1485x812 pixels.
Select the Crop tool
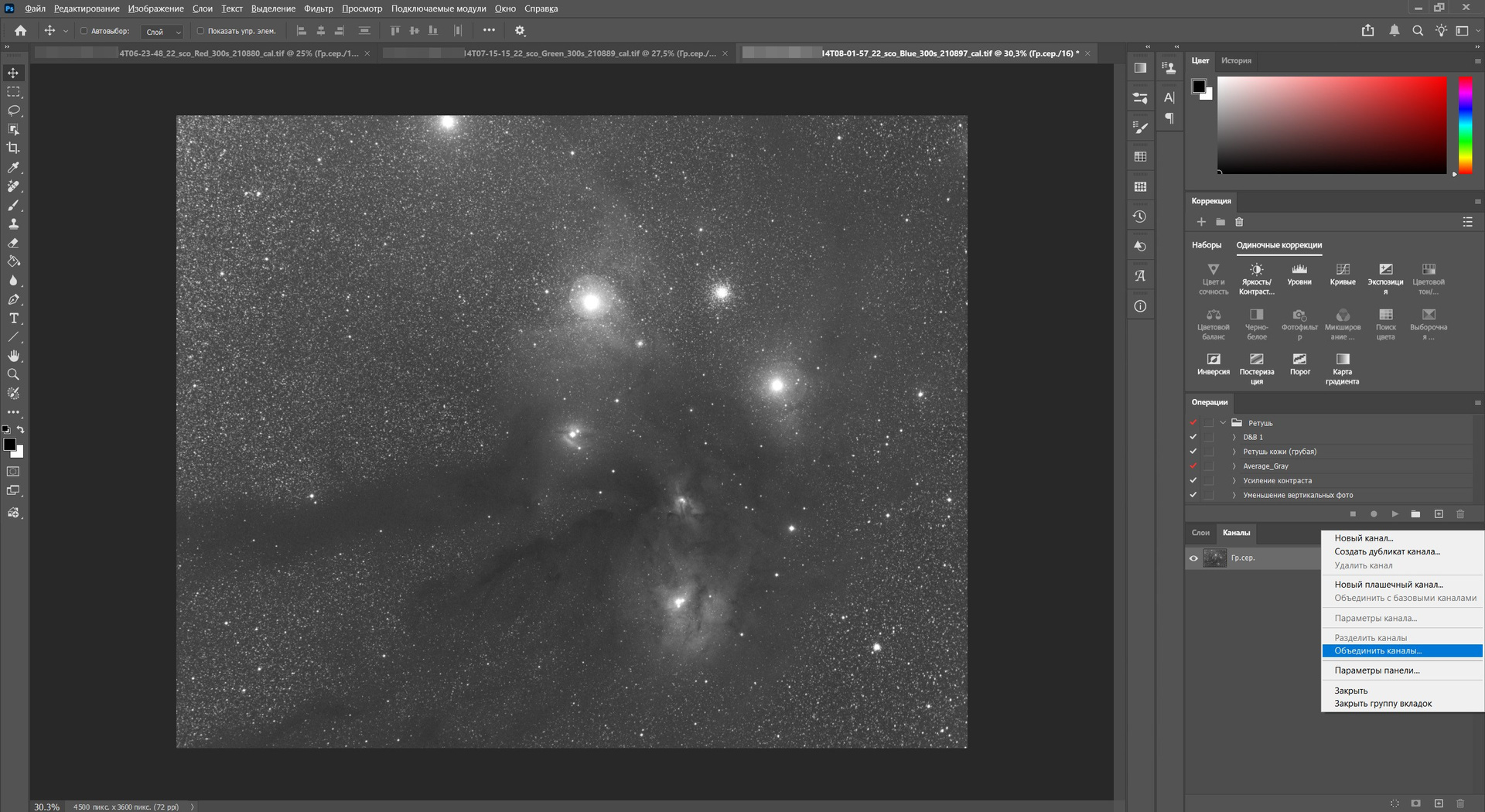[13, 148]
